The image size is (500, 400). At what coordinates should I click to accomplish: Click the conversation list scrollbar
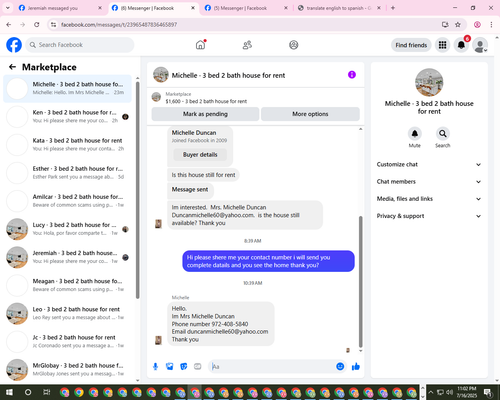138,190
